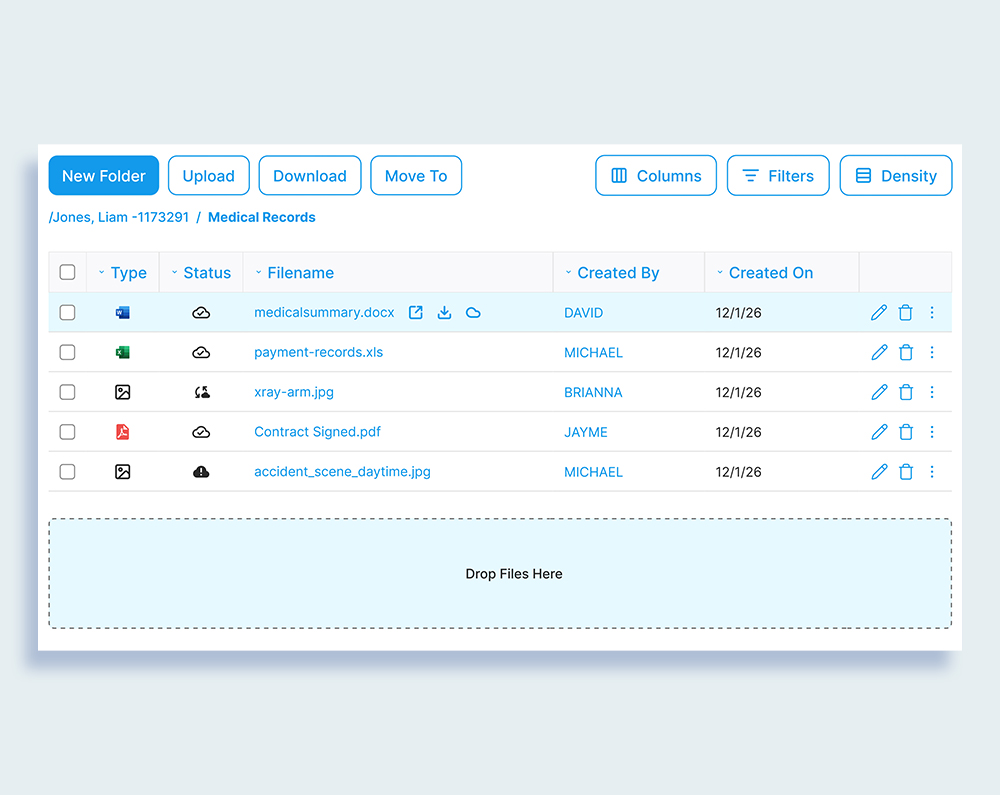Open the Type column sort arrow
This screenshot has width=1000, height=795.
click(x=102, y=273)
